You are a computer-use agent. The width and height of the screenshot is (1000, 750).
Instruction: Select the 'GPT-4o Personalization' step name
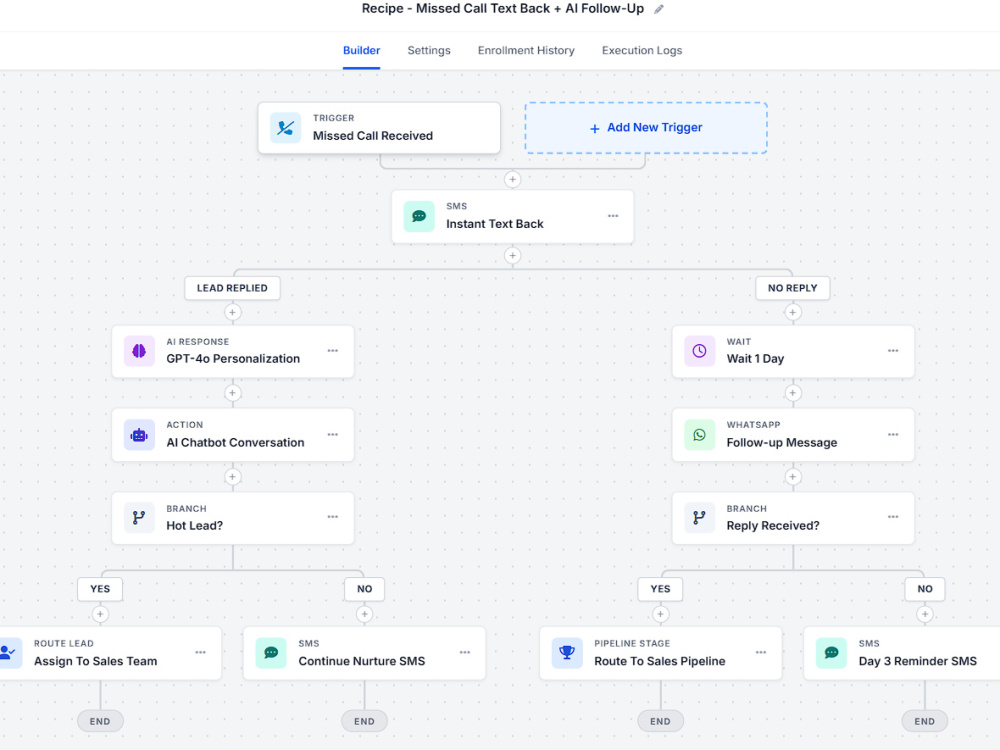[233, 358]
